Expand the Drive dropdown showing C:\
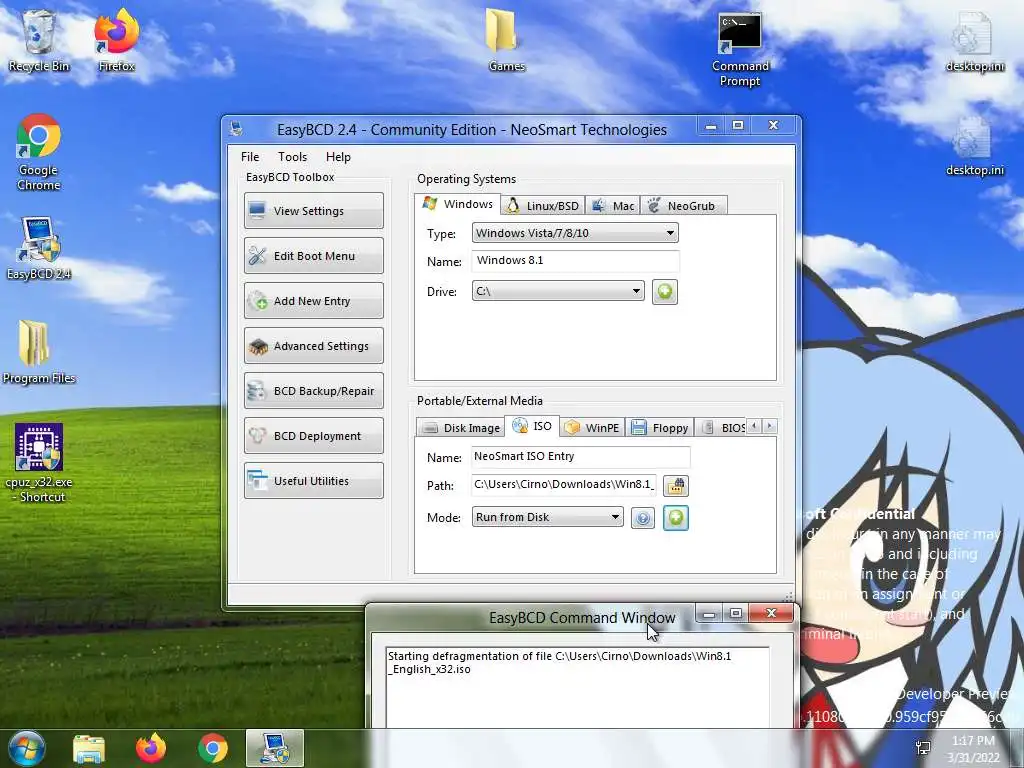1024x768 pixels. (558, 291)
